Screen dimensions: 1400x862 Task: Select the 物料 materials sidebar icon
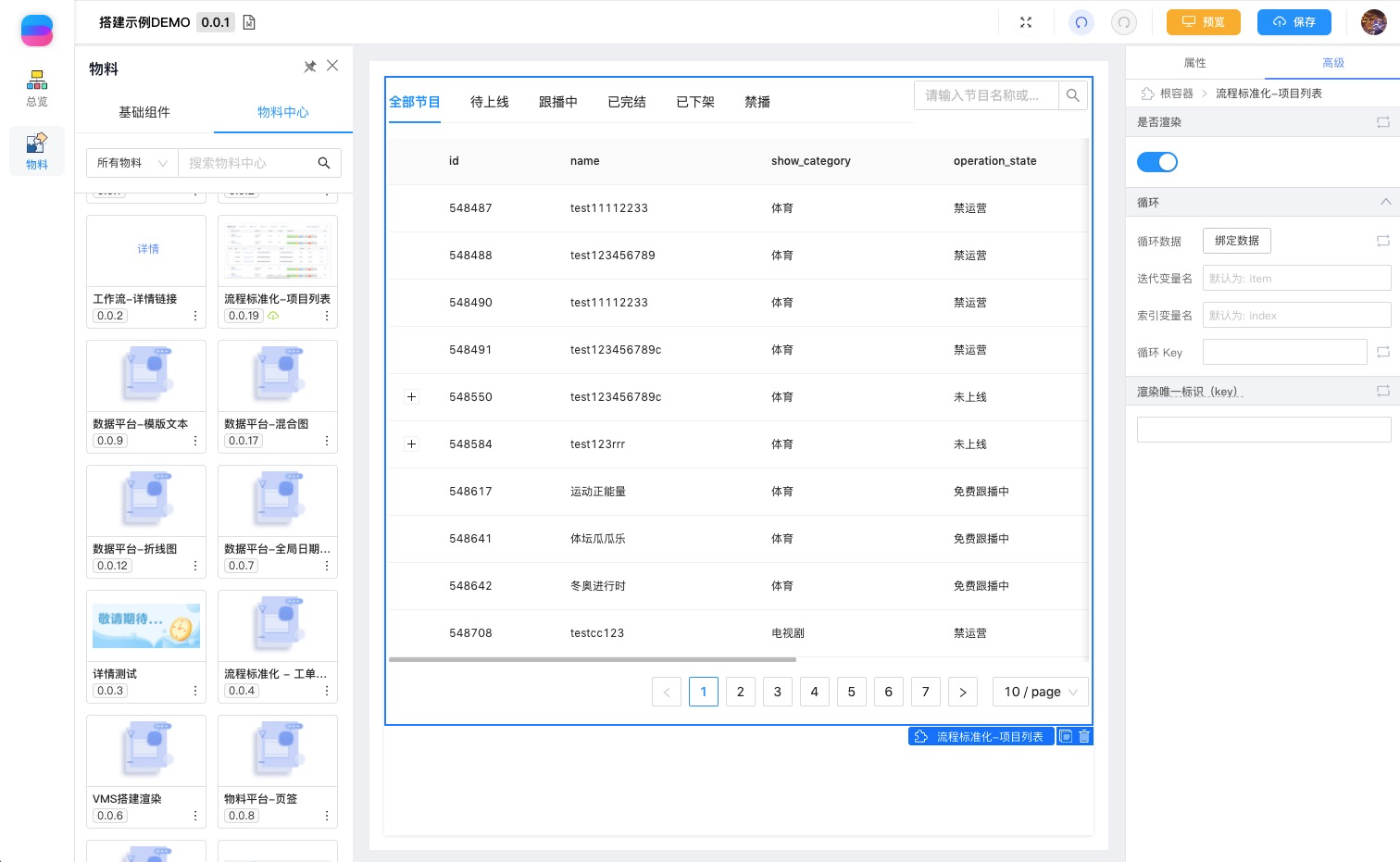[x=37, y=151]
